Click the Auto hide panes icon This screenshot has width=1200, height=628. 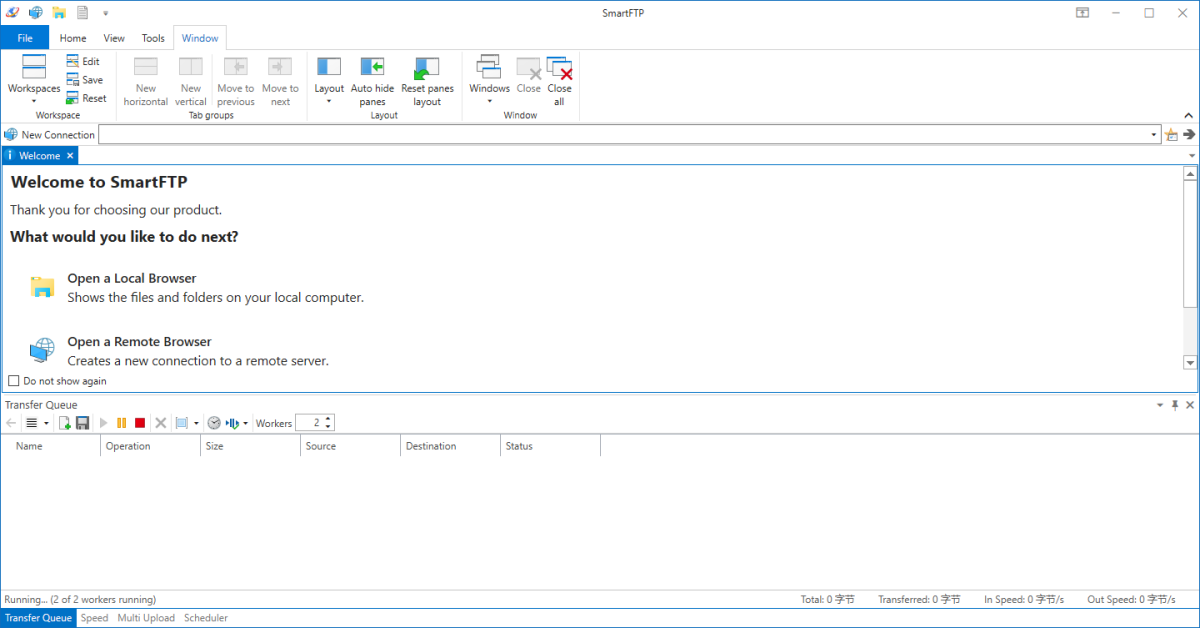(372, 68)
